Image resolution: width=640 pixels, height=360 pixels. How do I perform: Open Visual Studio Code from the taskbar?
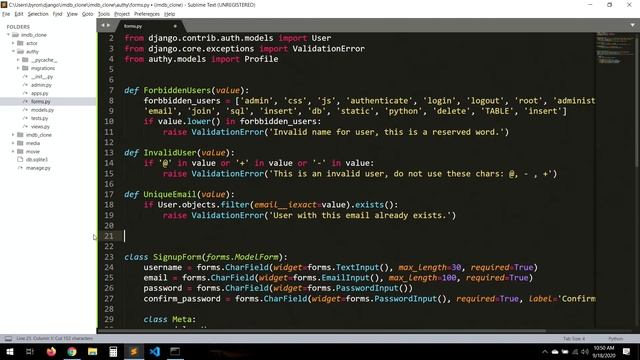[154, 351]
